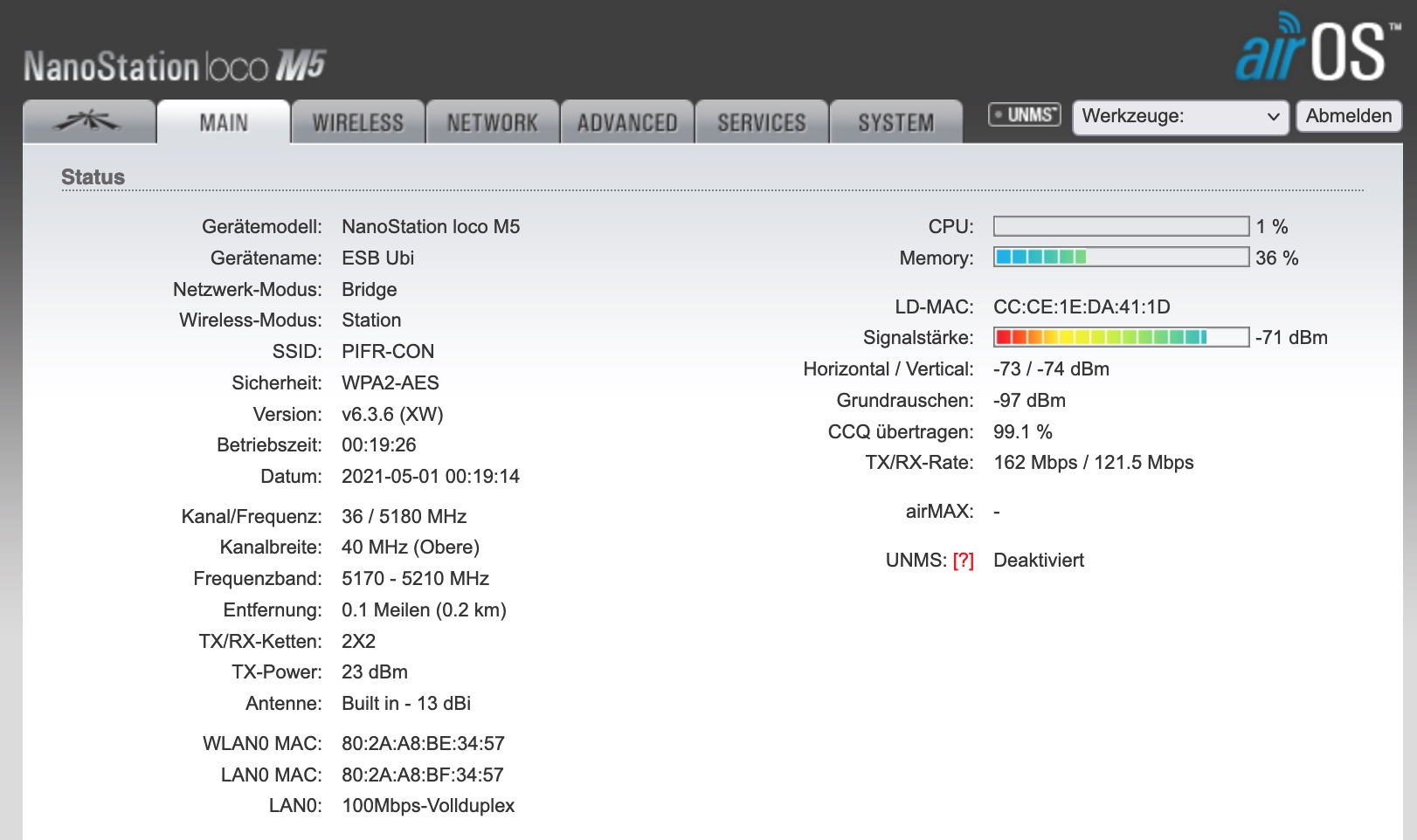Select the ADVANCED tab

pos(627,123)
